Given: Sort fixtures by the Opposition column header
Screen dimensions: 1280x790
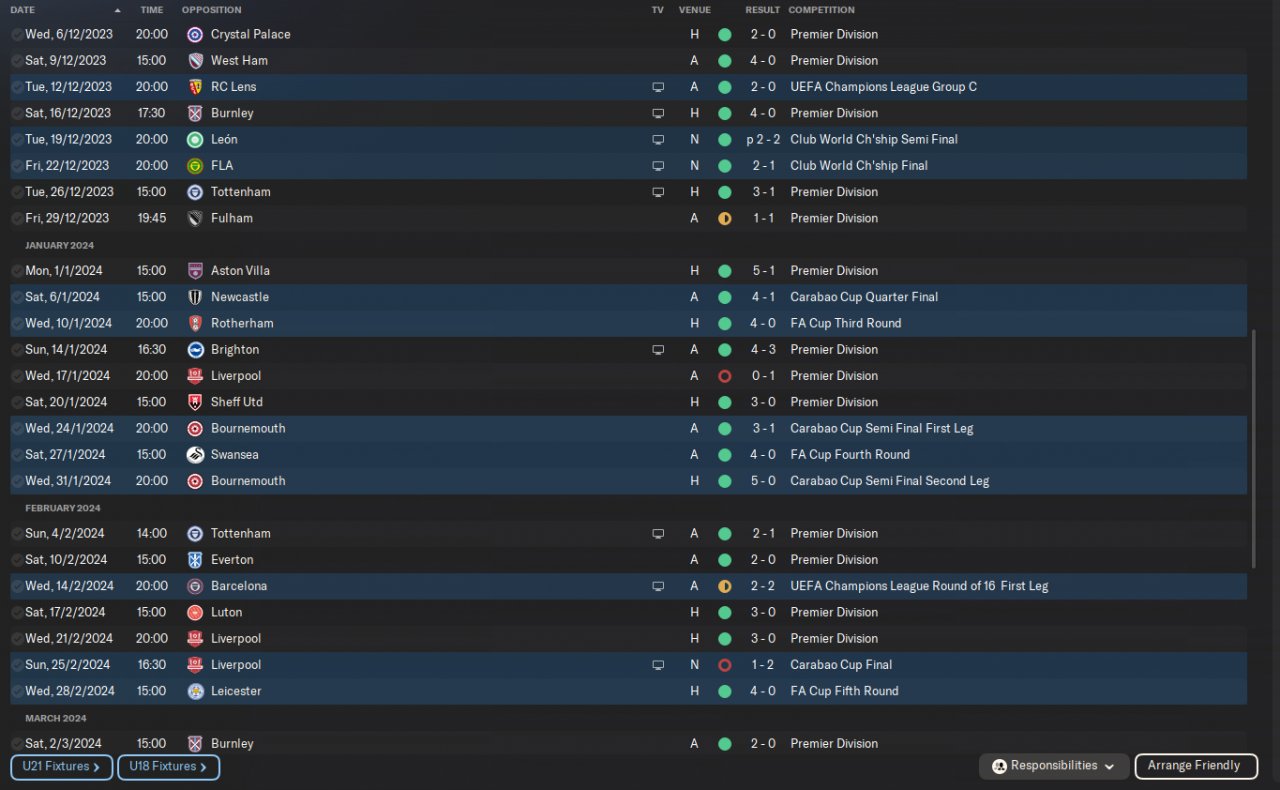Looking at the screenshot, I should click(211, 10).
